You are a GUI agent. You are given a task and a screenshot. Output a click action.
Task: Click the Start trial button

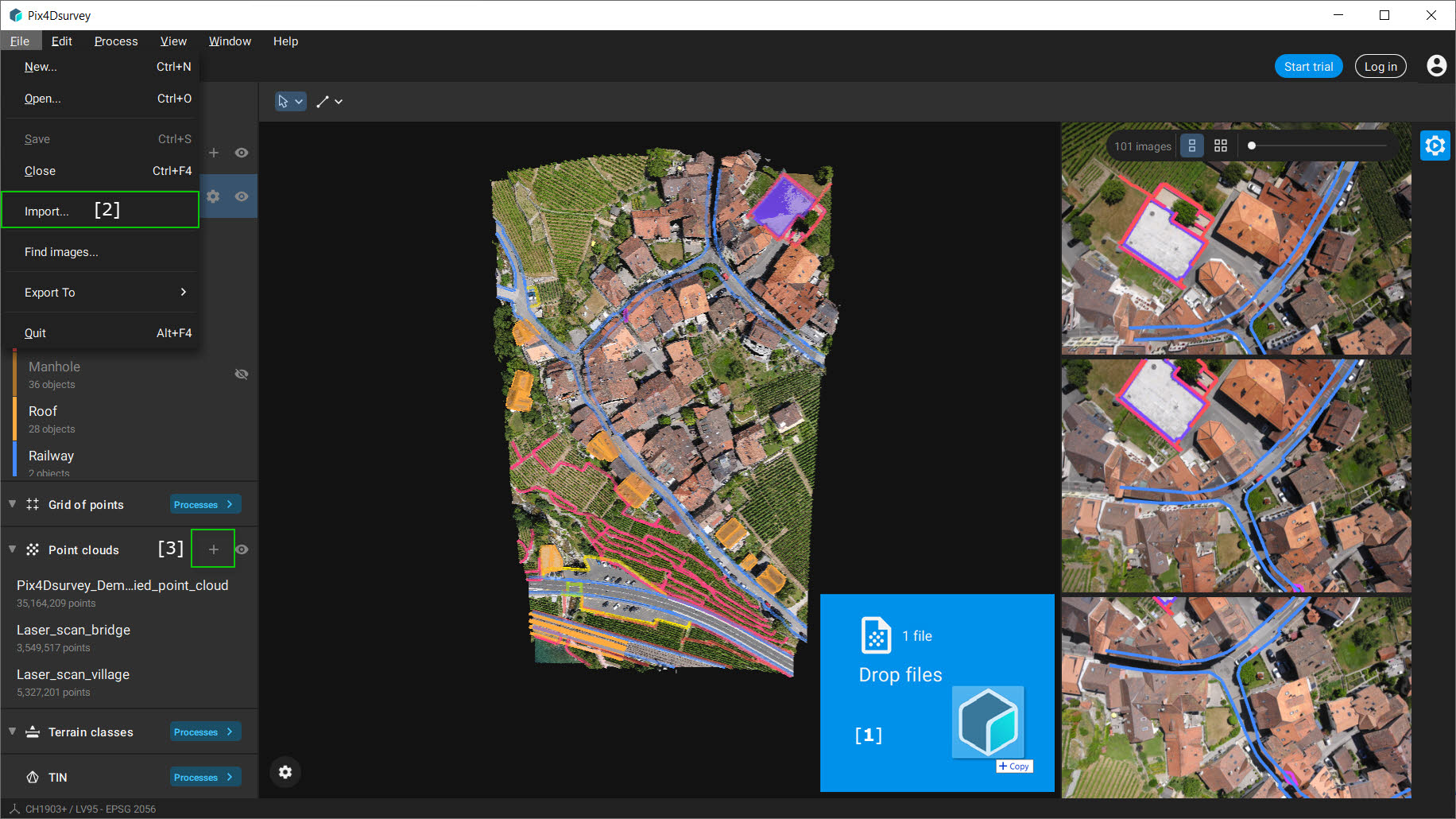tap(1308, 66)
